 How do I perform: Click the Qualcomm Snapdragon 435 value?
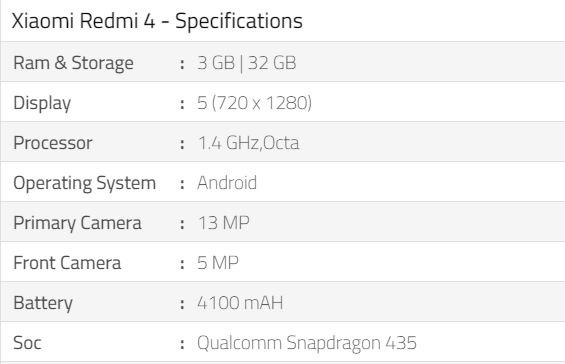click(x=307, y=343)
